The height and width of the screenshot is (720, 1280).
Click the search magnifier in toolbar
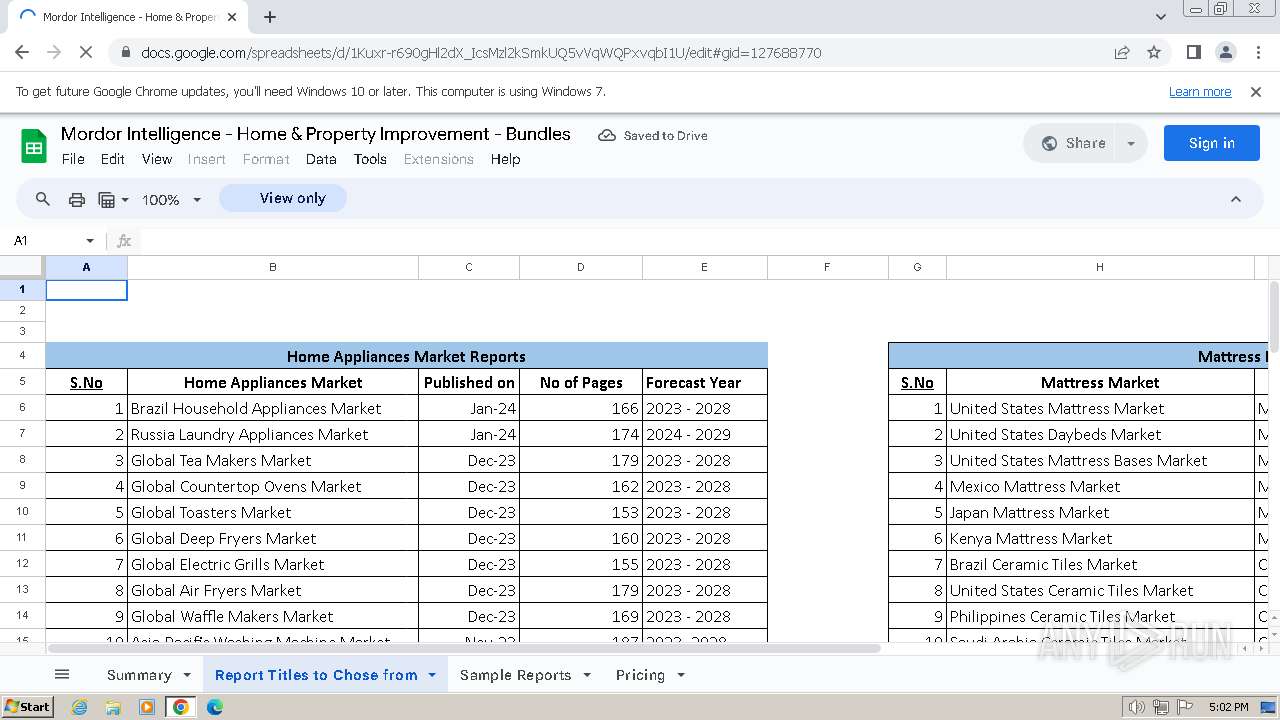tap(43, 199)
